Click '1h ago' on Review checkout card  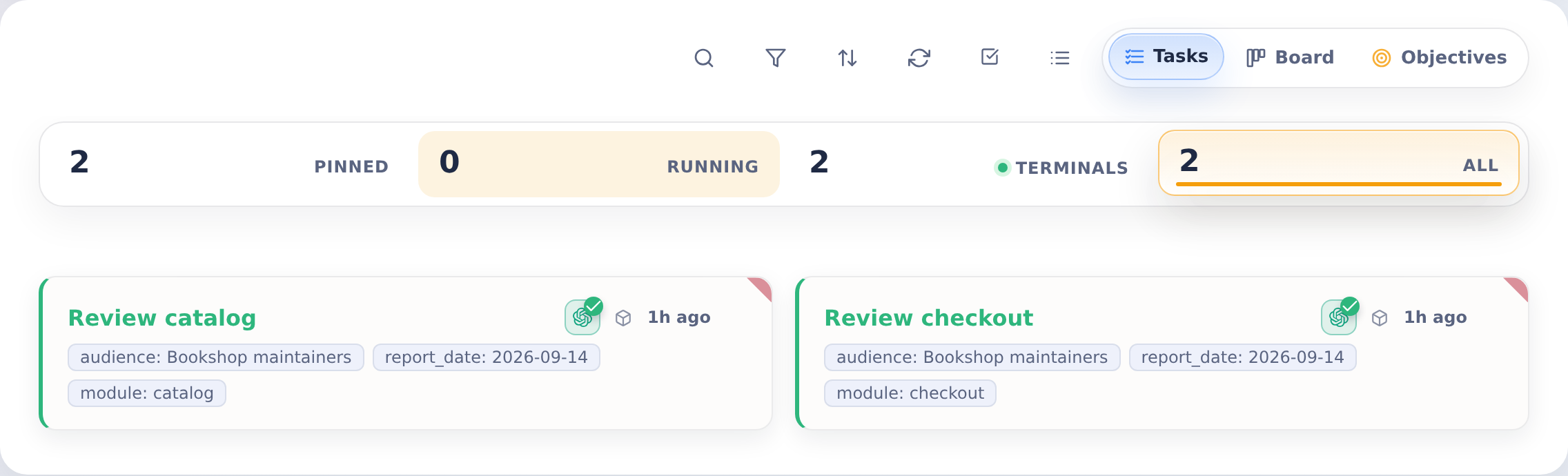point(1435,317)
